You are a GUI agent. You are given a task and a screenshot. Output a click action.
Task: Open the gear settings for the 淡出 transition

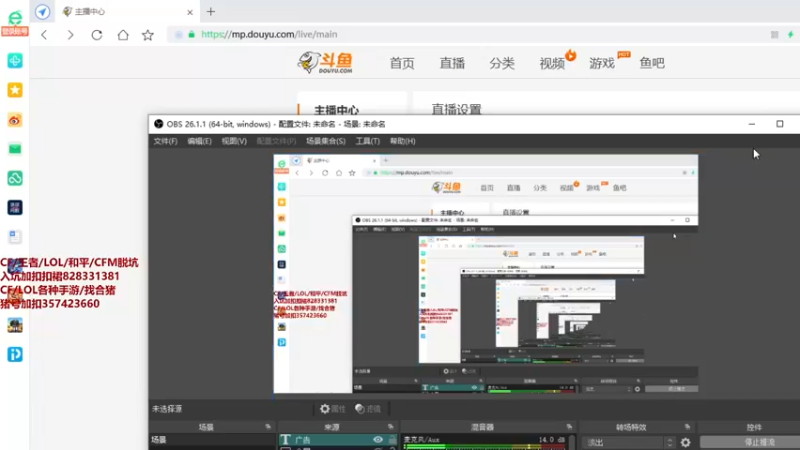click(x=686, y=442)
